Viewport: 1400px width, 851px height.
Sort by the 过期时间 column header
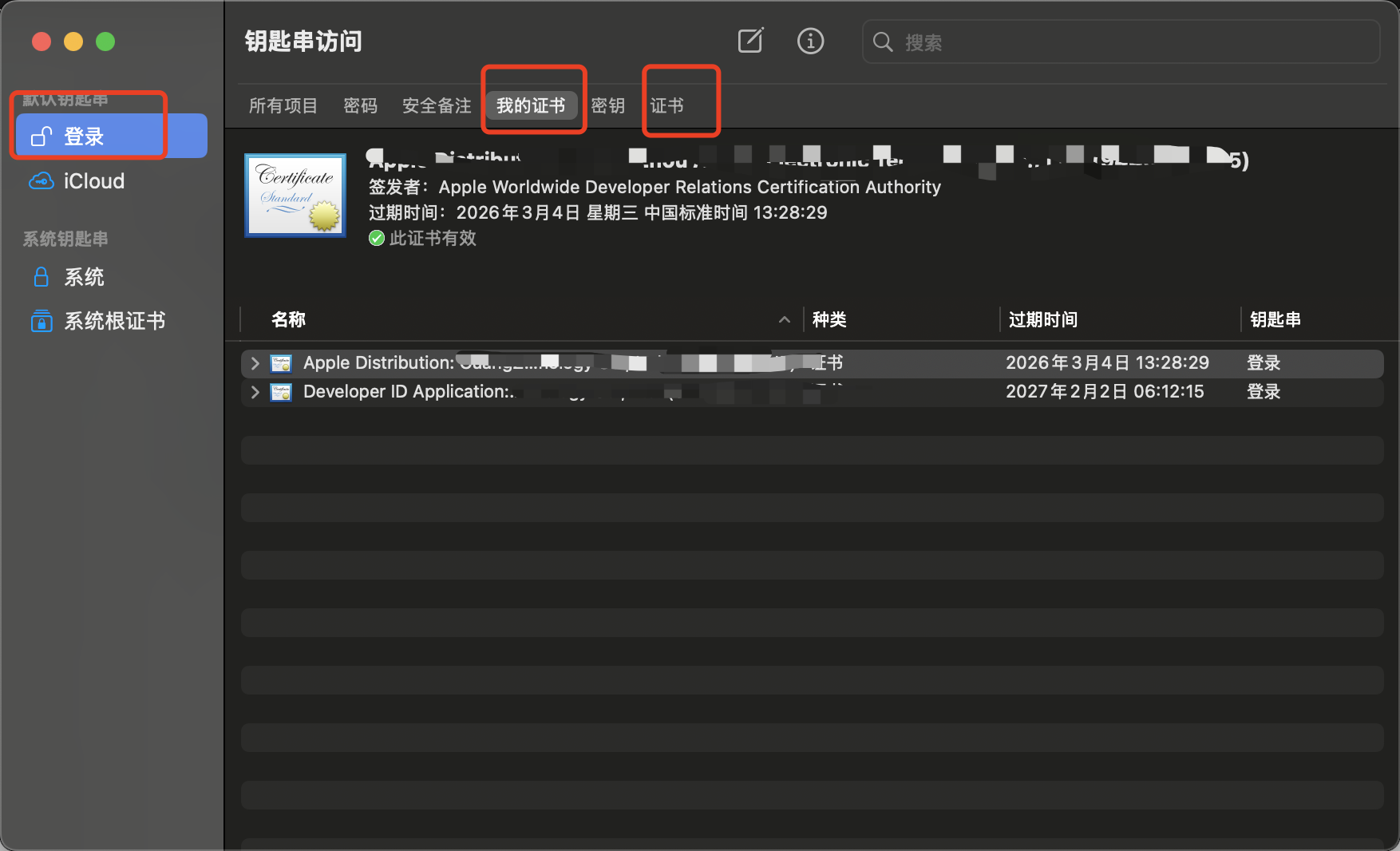[x=1043, y=319]
